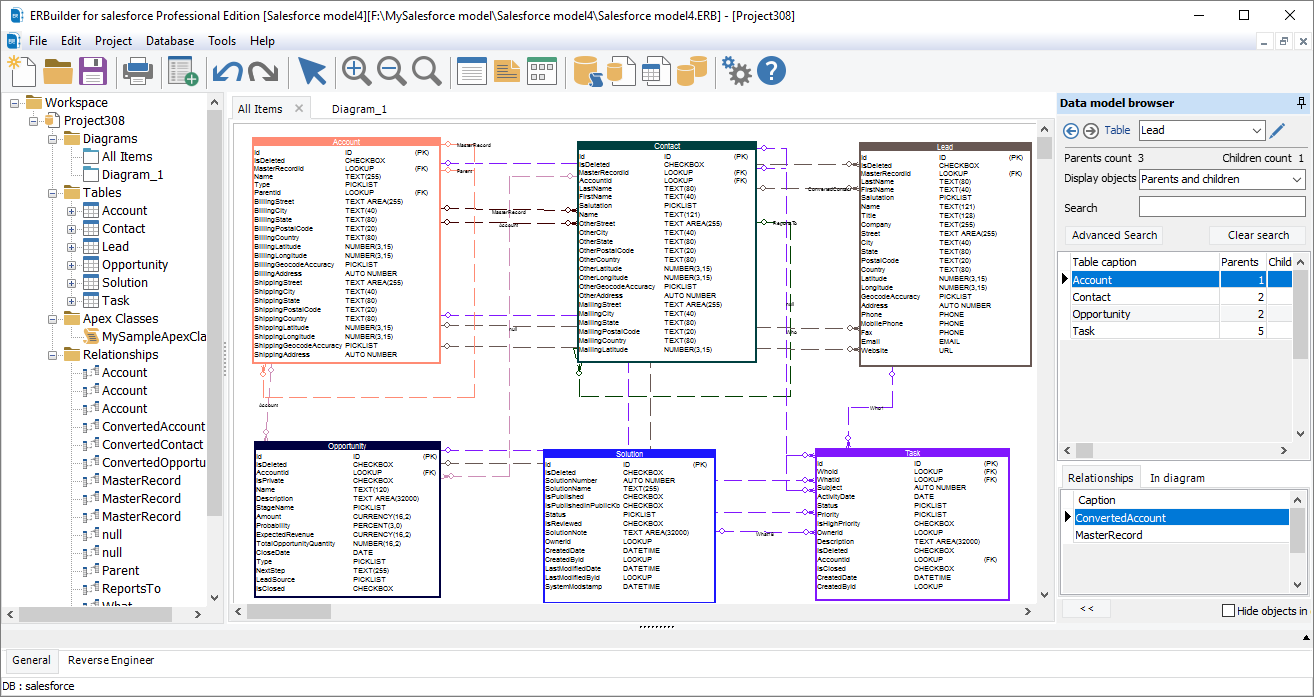Undo the last action

tap(228, 71)
